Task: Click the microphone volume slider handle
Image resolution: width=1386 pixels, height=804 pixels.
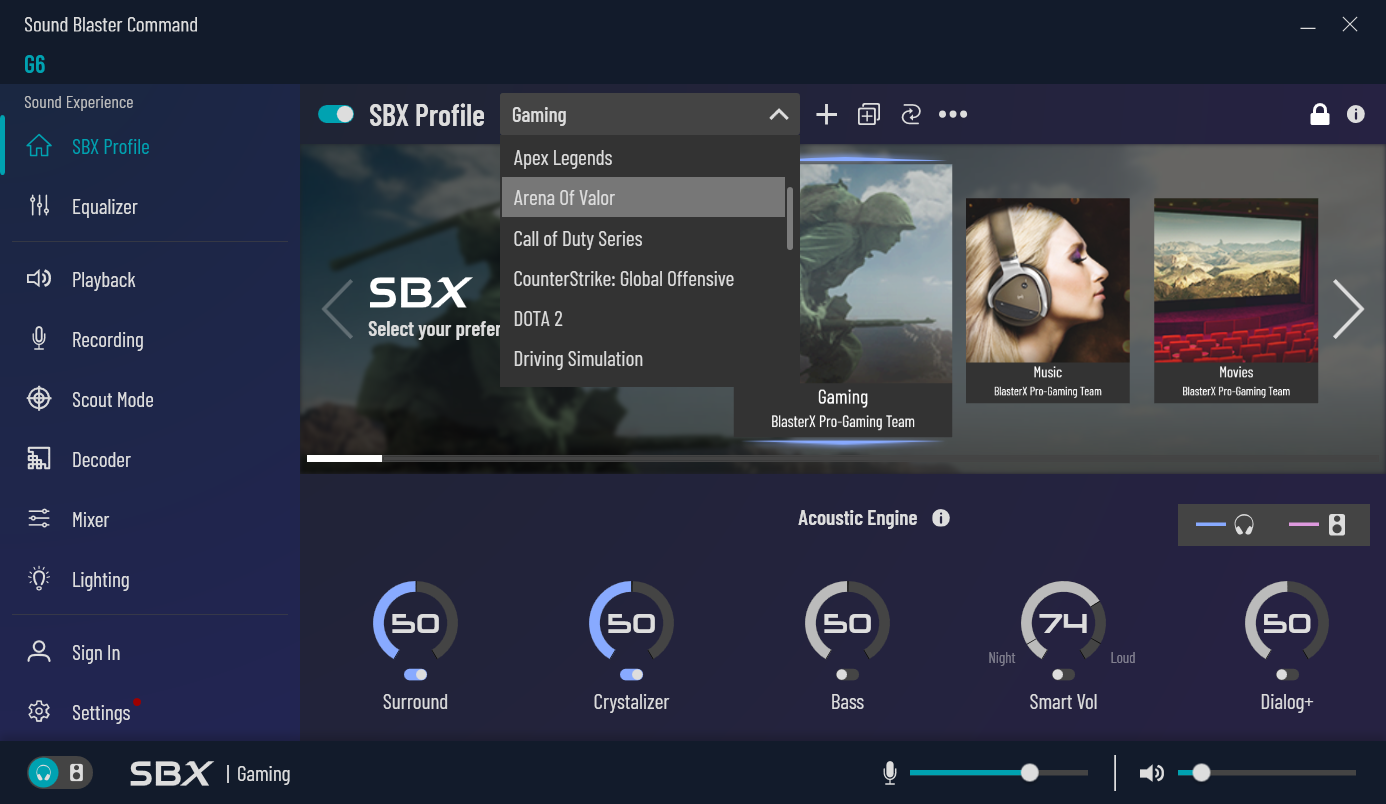Action: [1029, 773]
